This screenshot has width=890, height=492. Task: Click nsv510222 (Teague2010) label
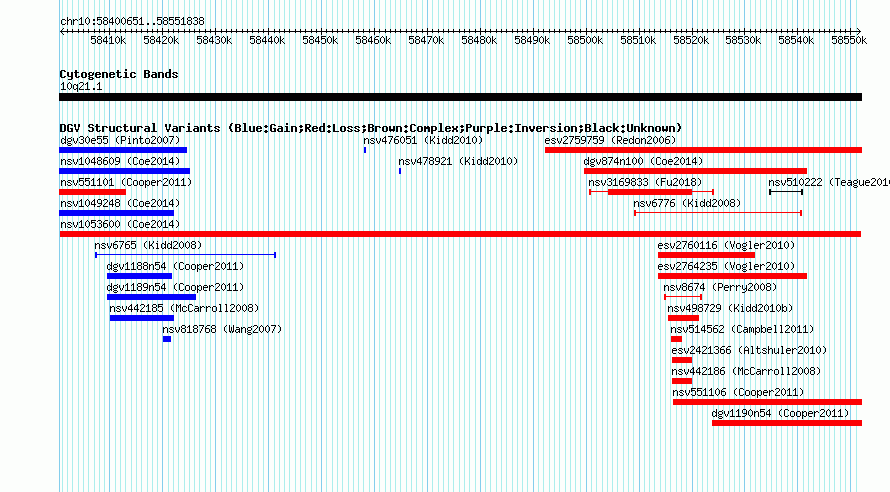[829, 182]
